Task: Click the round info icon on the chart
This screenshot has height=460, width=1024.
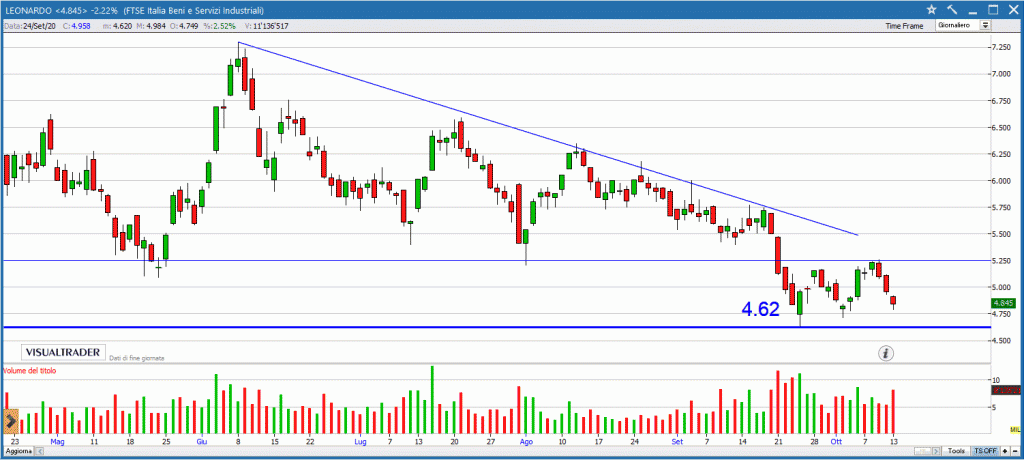Action: click(x=886, y=353)
